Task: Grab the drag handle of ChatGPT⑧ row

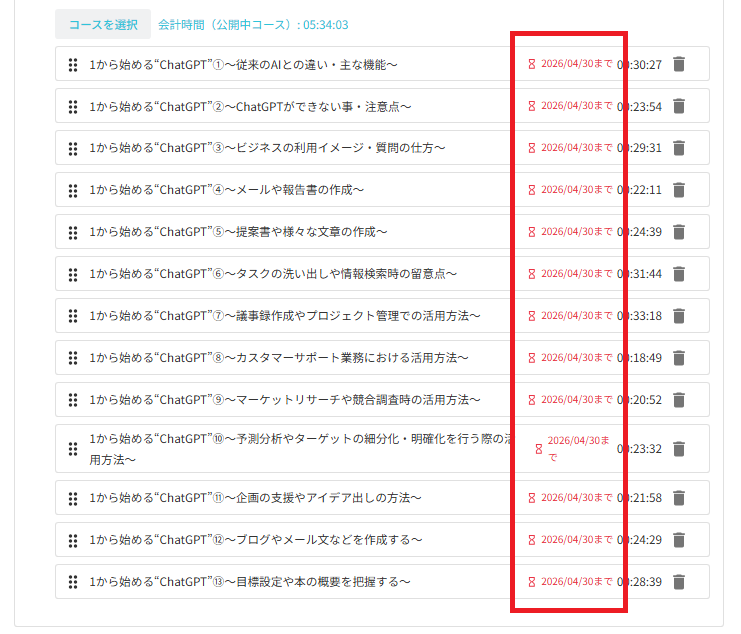Action: click(73, 358)
